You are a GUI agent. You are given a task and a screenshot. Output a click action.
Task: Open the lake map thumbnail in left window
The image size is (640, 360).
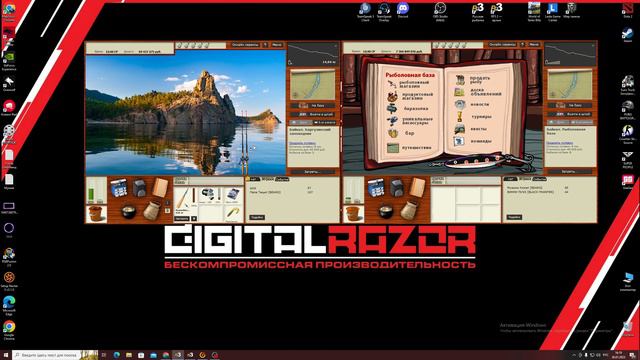click(x=313, y=85)
